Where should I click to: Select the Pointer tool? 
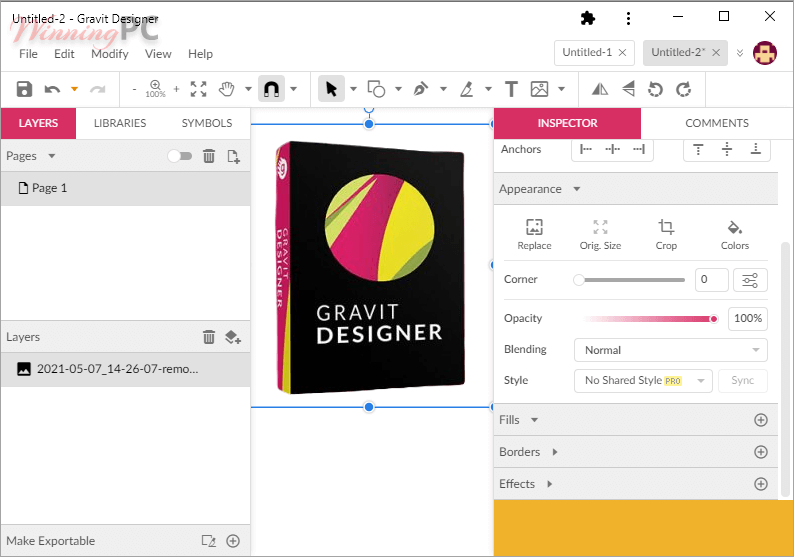tap(331, 89)
